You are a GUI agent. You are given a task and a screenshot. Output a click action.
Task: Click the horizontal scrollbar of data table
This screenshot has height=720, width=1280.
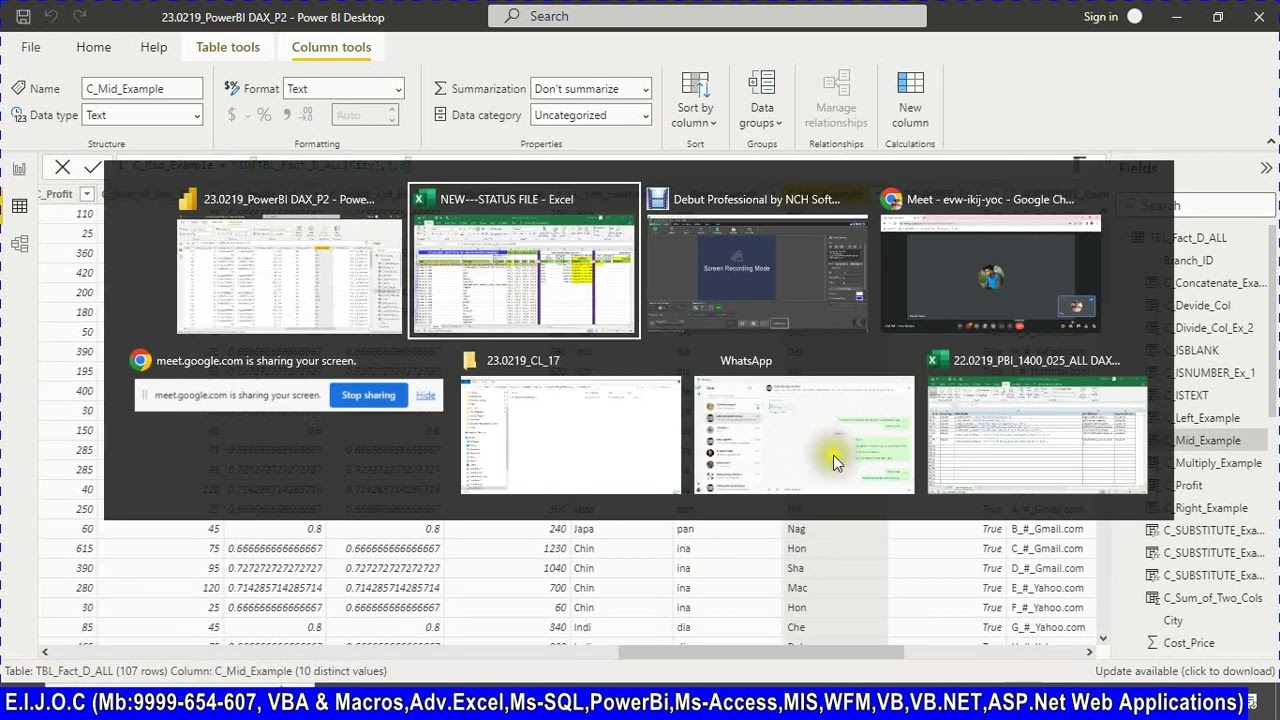click(760, 652)
